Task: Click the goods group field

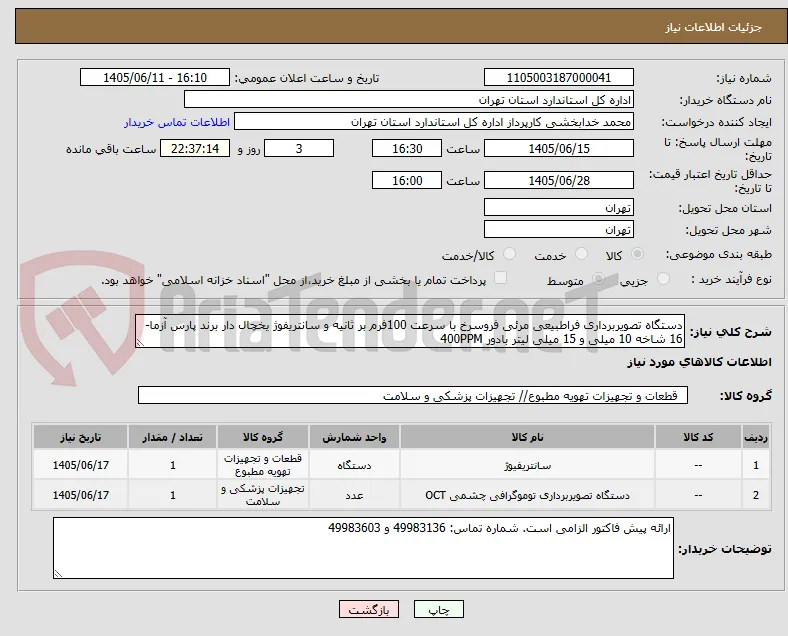Action: coord(413,395)
